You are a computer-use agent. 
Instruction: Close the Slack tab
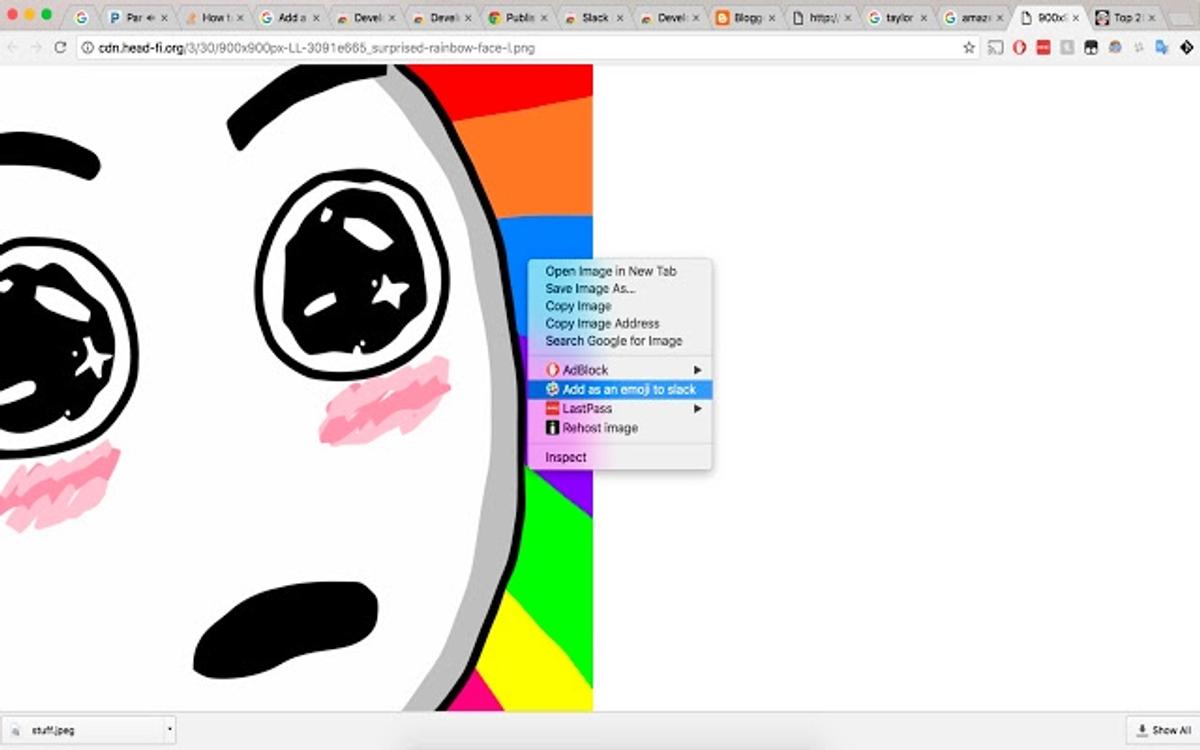621,18
